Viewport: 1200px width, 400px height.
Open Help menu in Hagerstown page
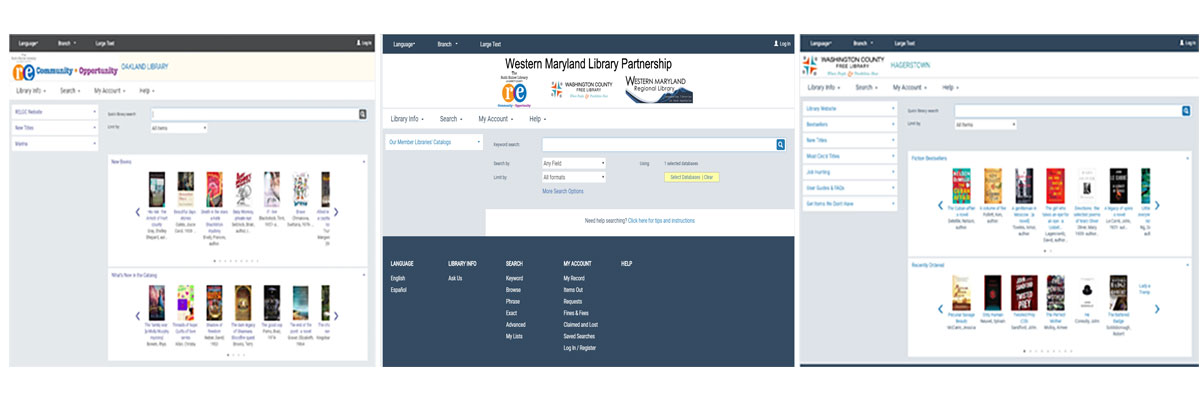tap(949, 88)
